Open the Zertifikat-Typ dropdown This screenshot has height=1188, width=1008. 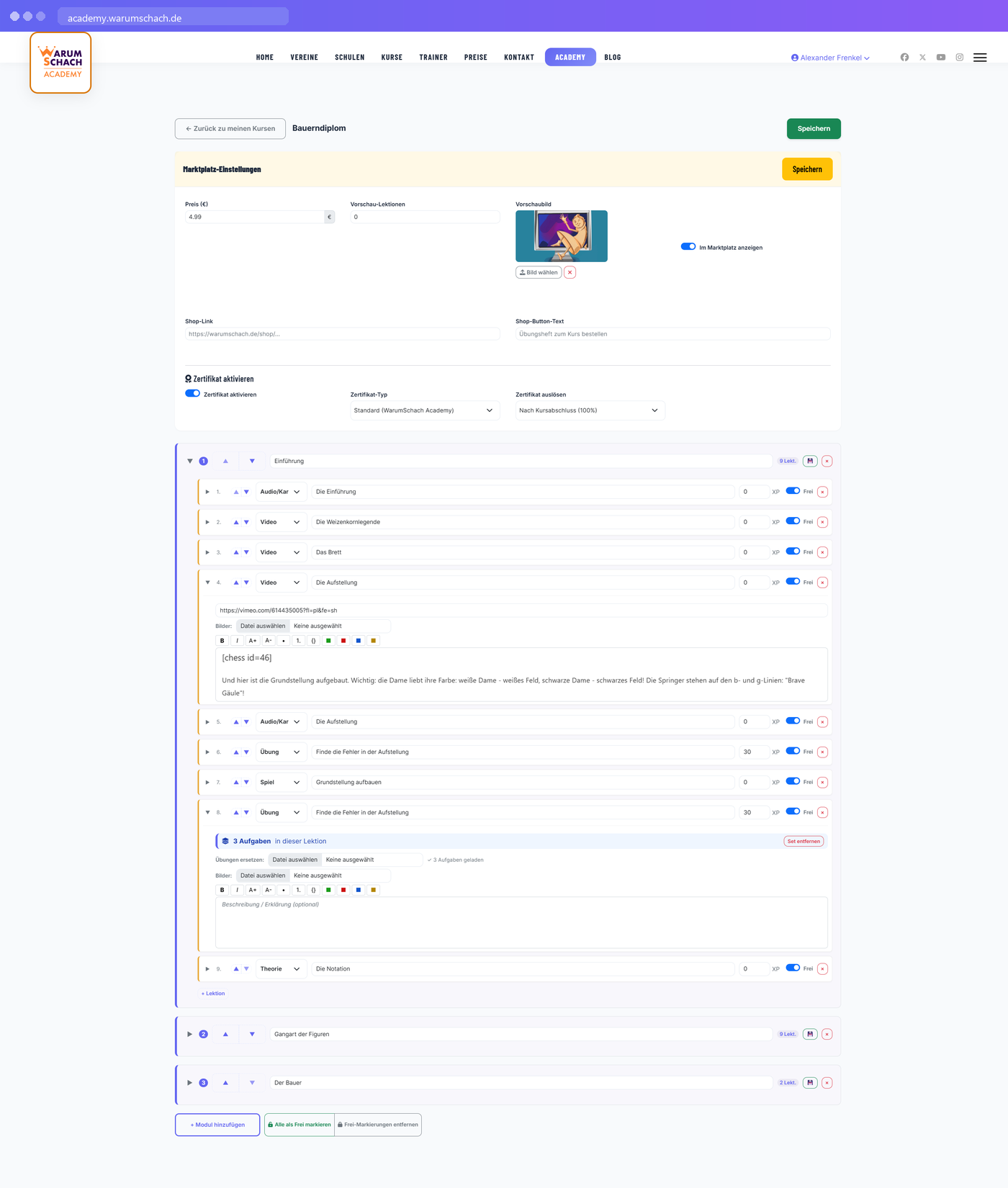pyautogui.click(x=425, y=410)
